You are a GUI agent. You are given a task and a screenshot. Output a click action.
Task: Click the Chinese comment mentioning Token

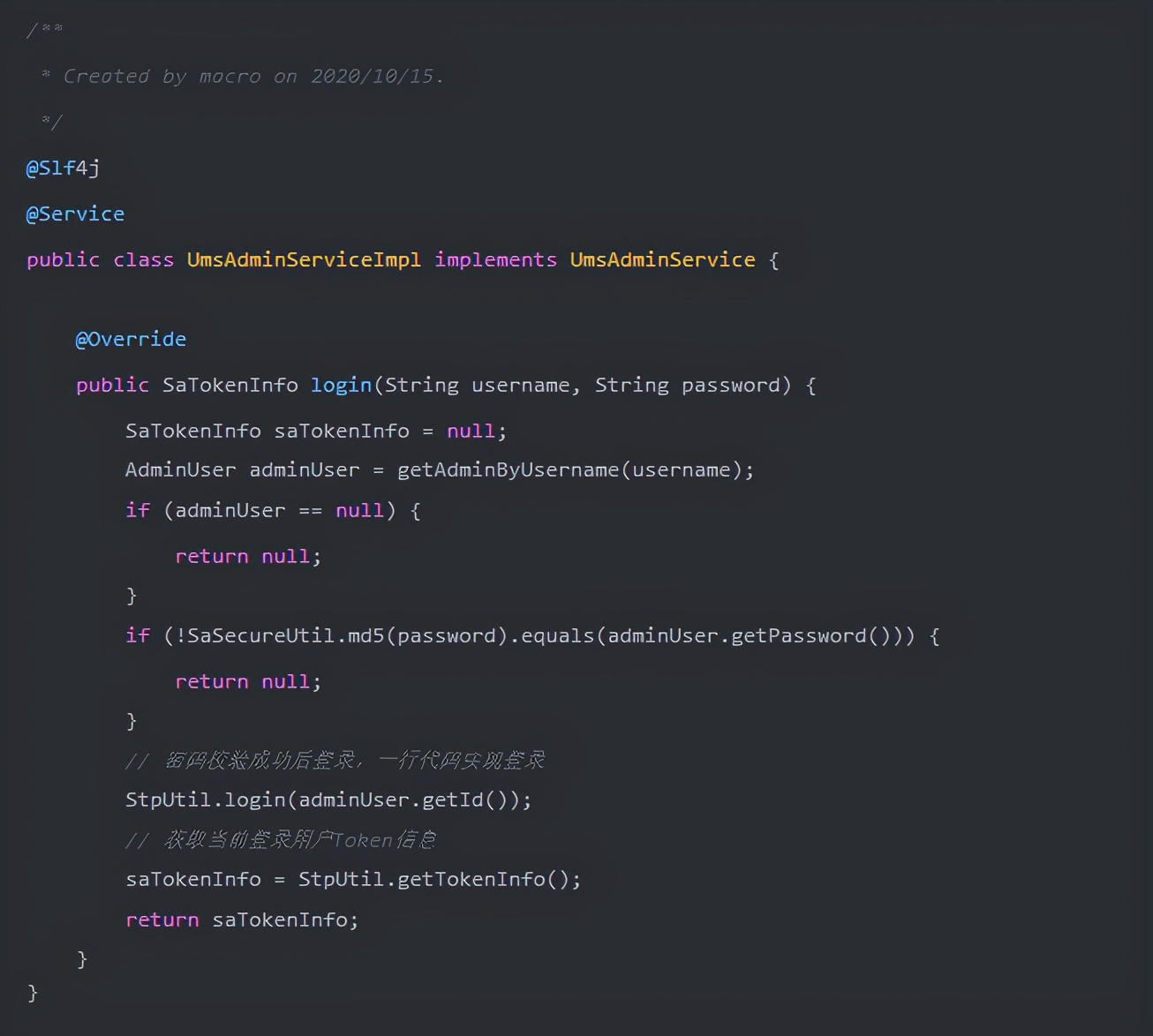pos(281,840)
